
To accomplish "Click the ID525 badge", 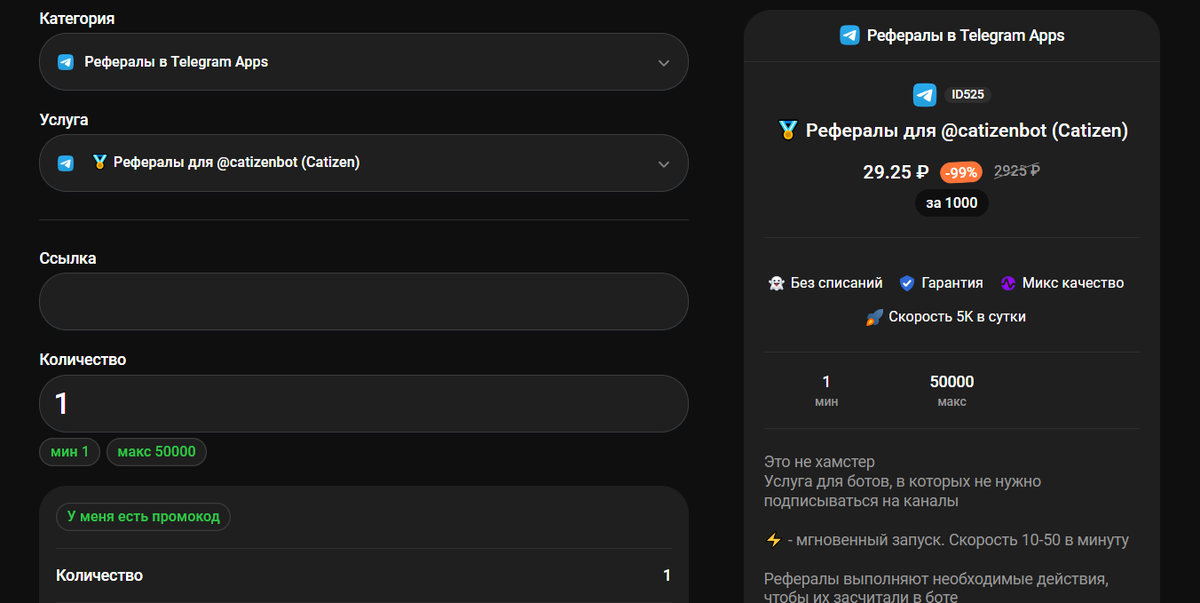I will point(967,94).
